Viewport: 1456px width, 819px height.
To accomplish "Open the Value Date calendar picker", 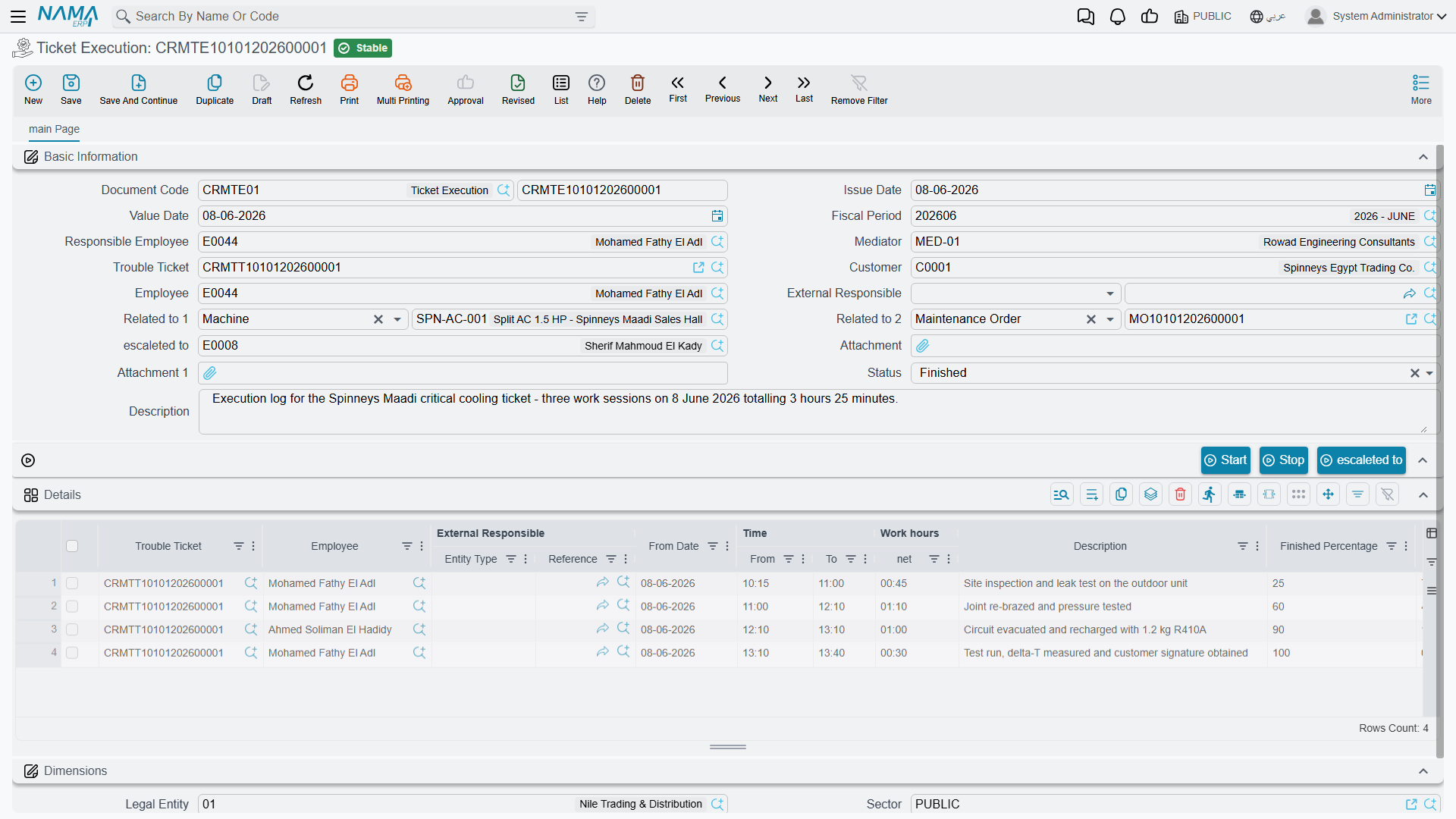I will (x=717, y=216).
